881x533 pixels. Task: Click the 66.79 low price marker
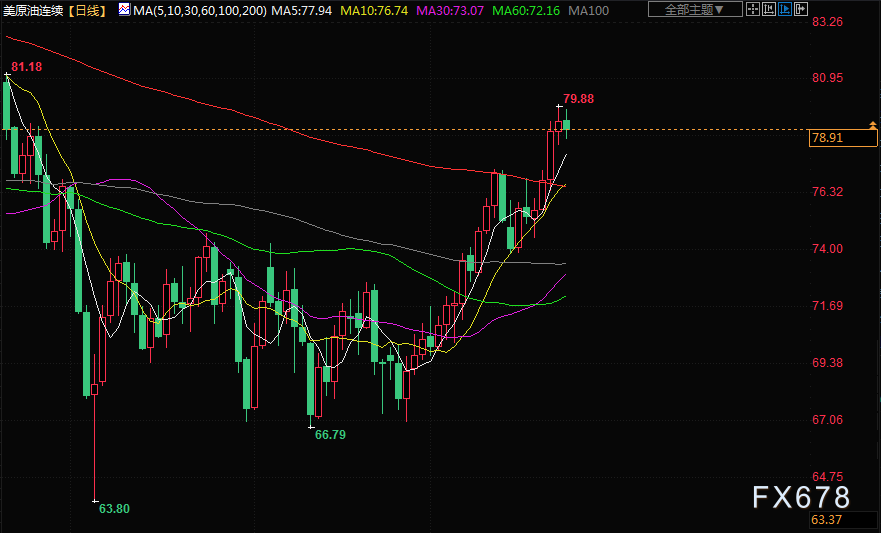[x=330, y=435]
